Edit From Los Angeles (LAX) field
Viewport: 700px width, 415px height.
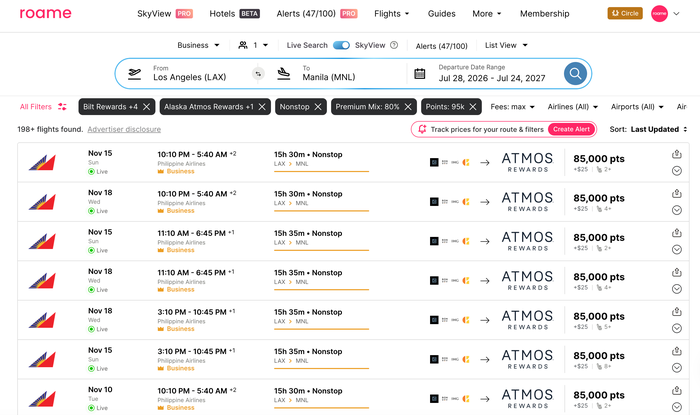(x=190, y=74)
